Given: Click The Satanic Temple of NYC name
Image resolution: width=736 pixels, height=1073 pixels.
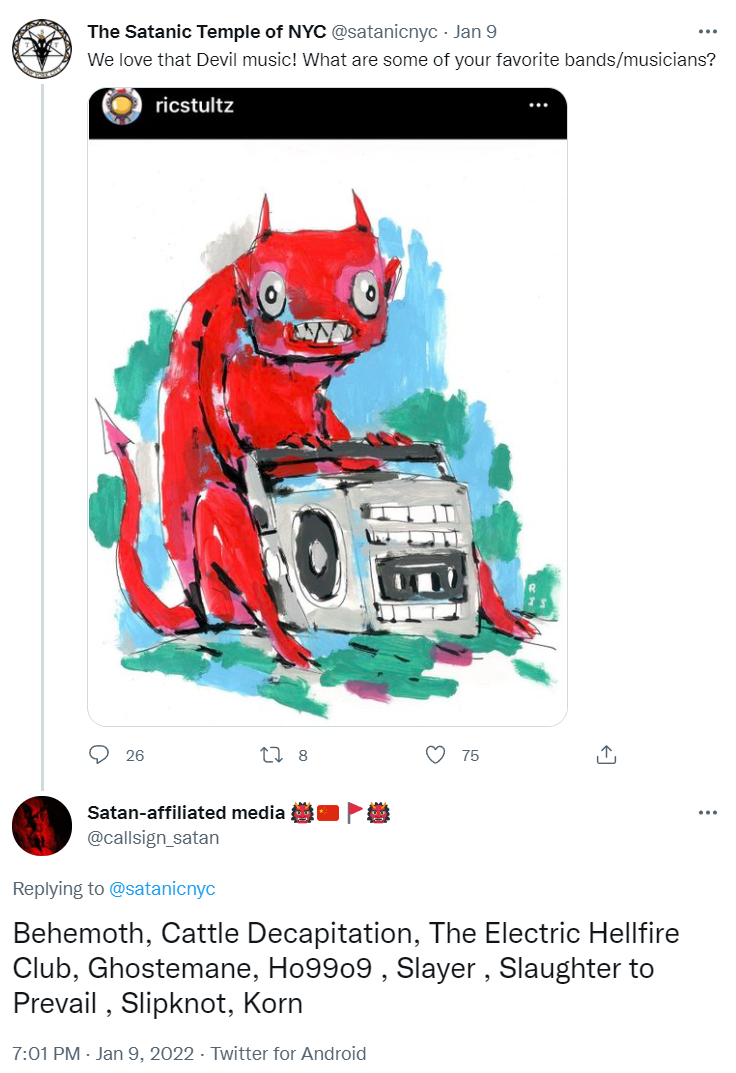Looking at the screenshot, I should pyautogui.click(x=207, y=32).
